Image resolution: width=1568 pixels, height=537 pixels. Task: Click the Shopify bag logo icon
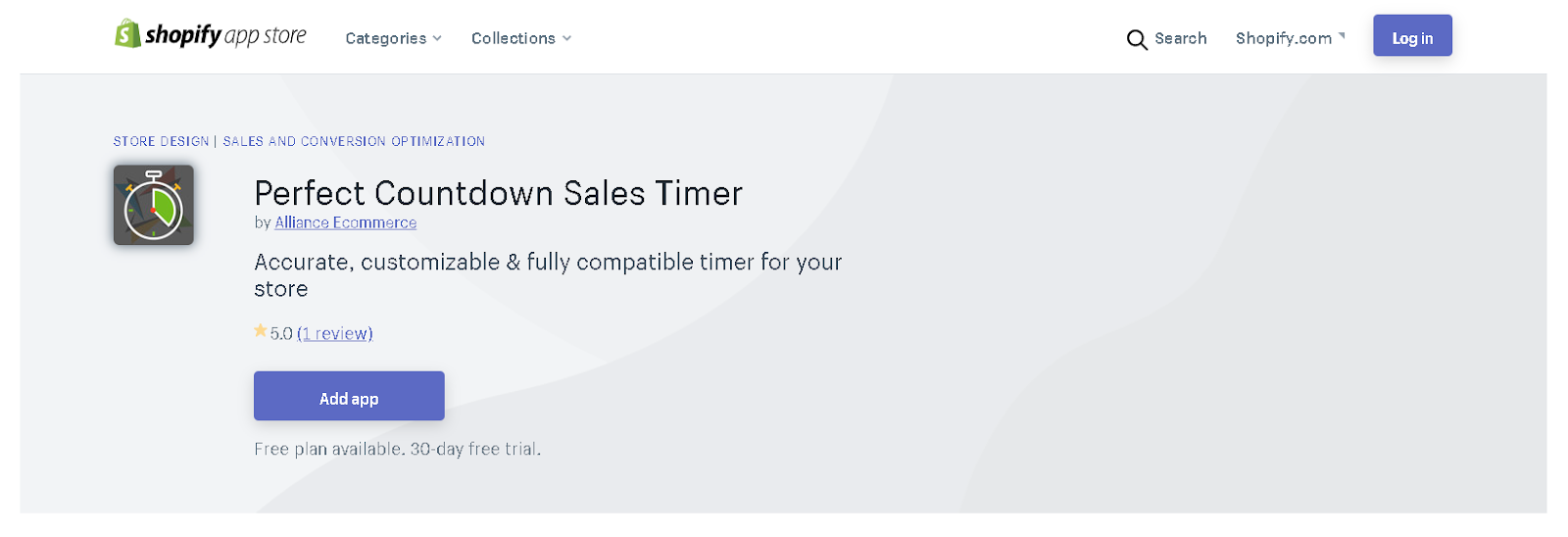(x=127, y=34)
